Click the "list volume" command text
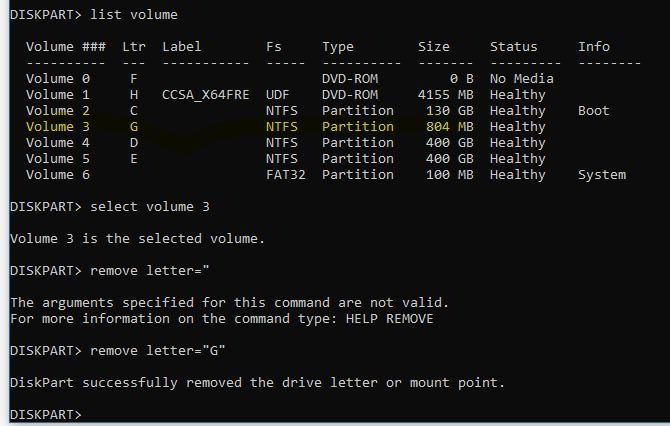Image resolution: width=670 pixels, height=426 pixels. tap(134, 14)
